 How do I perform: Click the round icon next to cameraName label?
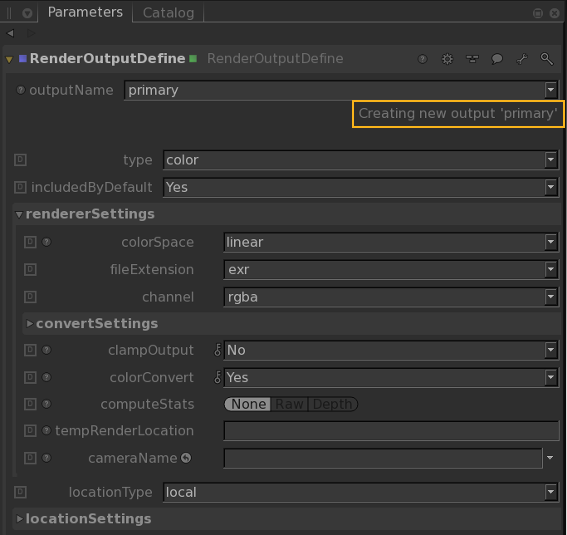[x=186, y=458]
